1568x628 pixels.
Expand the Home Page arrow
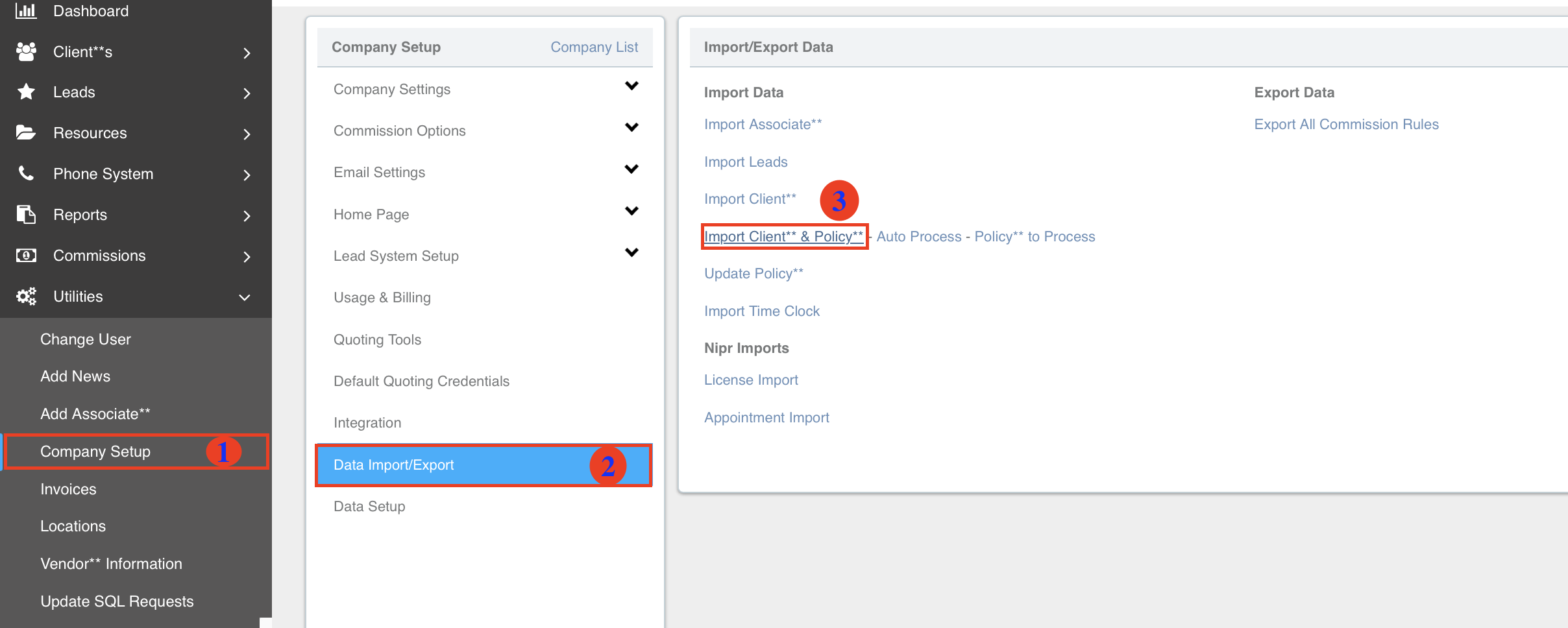tap(631, 211)
